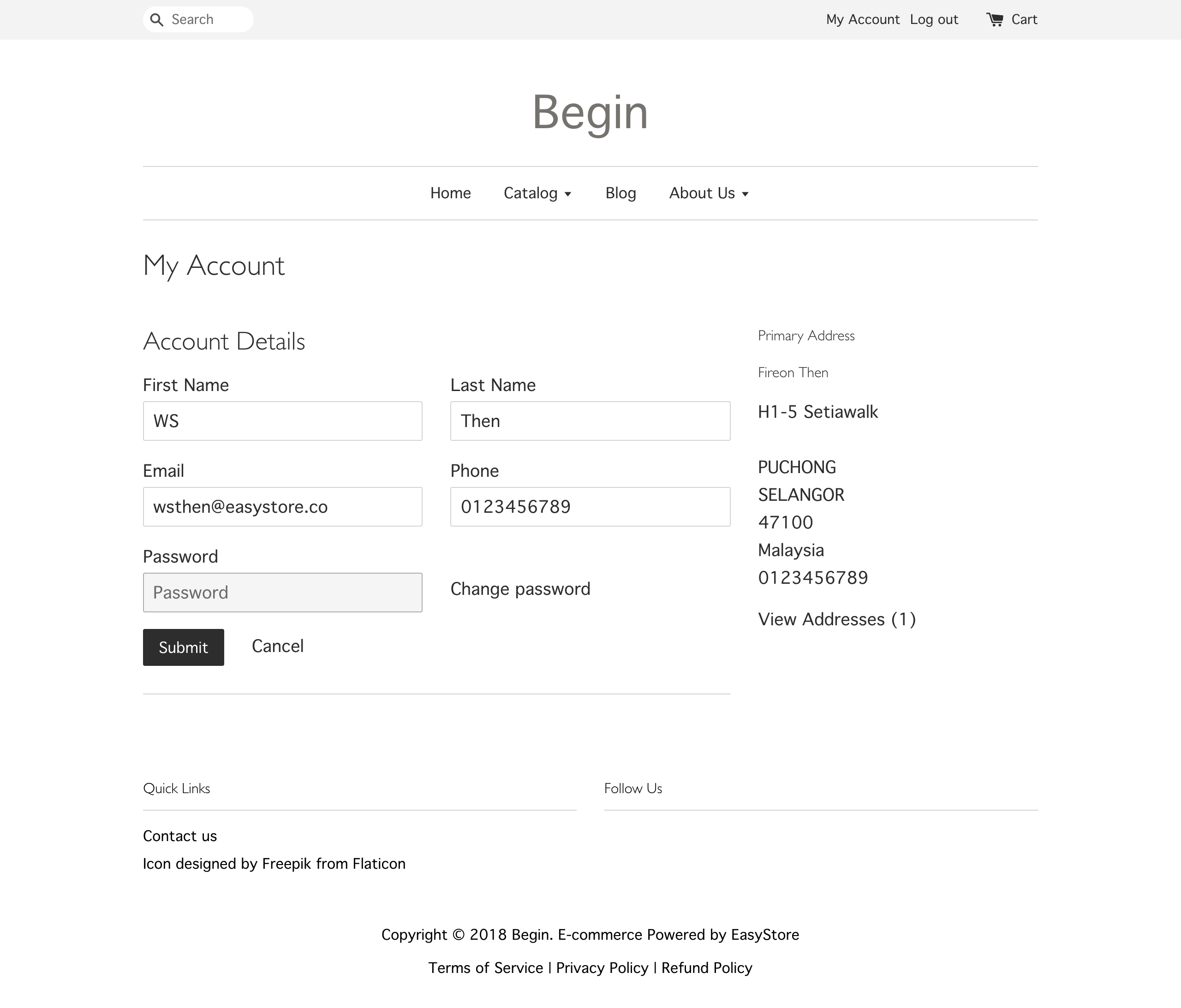Click the Password input field
1181x1008 pixels.
click(x=283, y=593)
